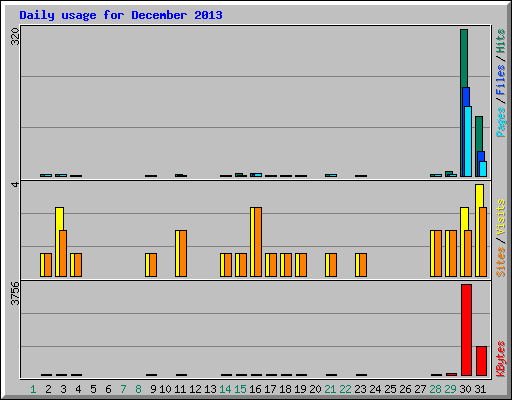Screen dimensions: 512x400
Task: Click day label "16" on the x-axis
Action: click(x=255, y=389)
